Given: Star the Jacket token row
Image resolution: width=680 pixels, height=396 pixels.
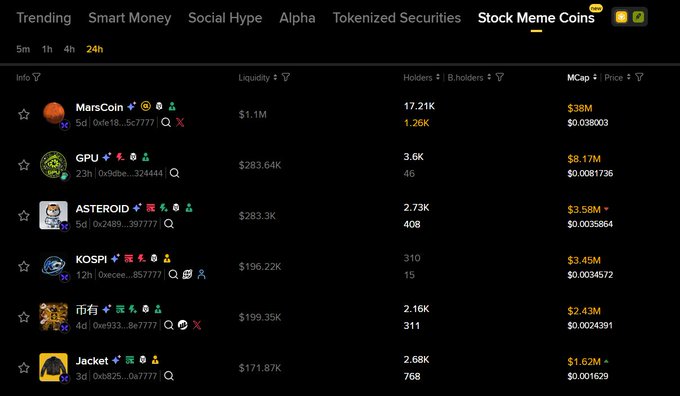Looking at the screenshot, I should [x=24, y=368].
